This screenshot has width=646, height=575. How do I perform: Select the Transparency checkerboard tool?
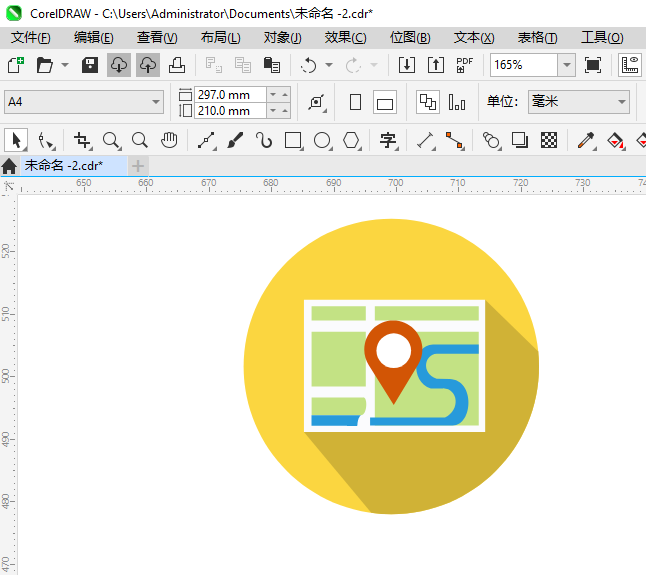549,140
